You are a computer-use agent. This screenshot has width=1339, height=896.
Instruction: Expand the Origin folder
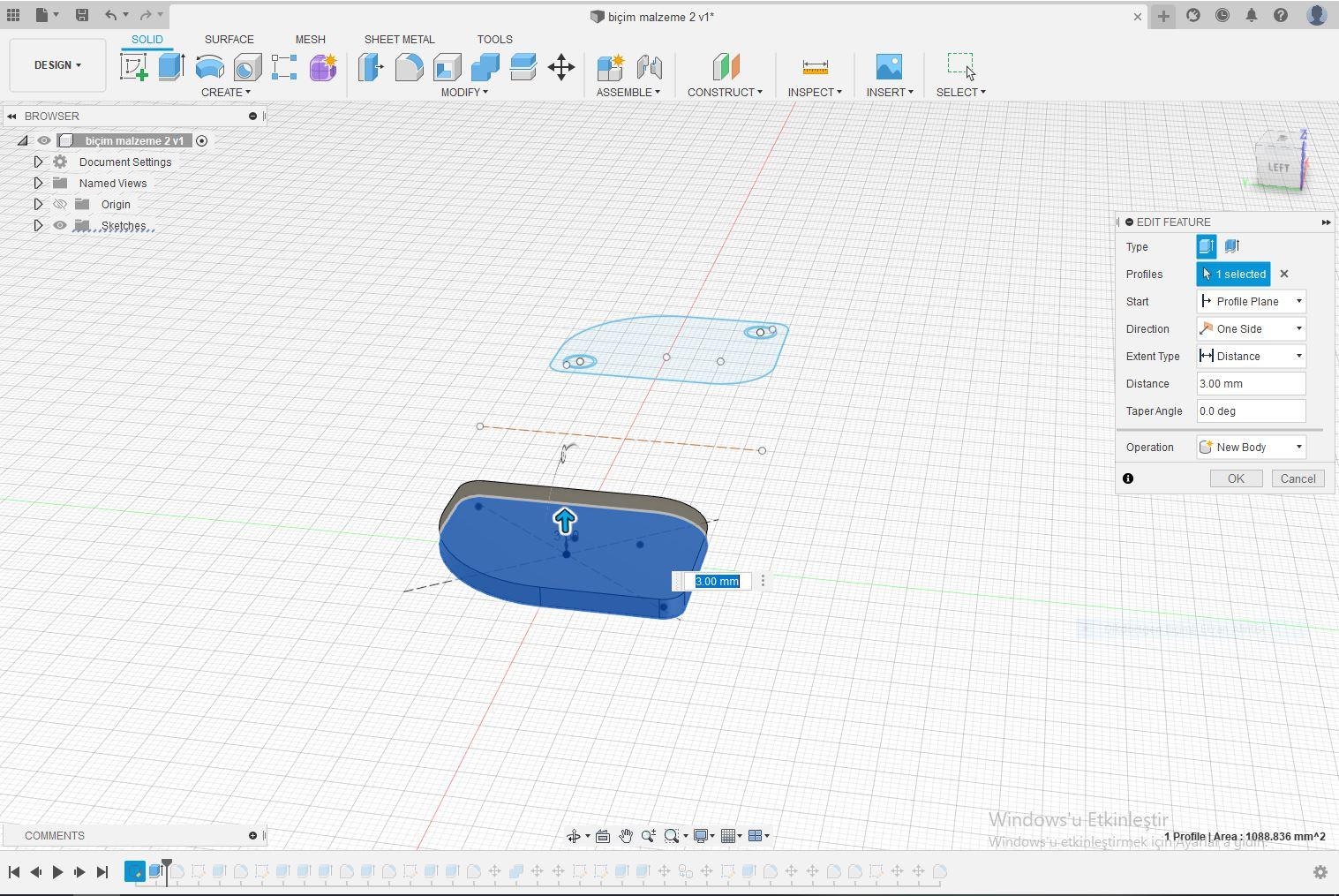click(38, 204)
